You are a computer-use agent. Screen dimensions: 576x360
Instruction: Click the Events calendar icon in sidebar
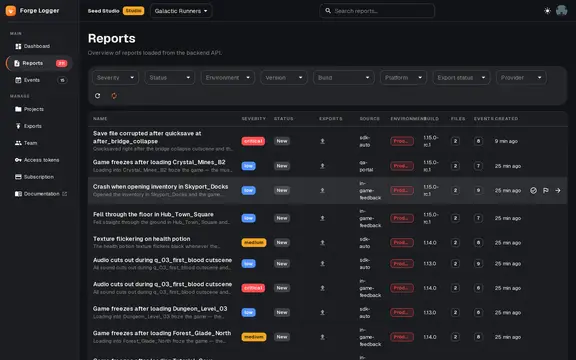pos(18,80)
